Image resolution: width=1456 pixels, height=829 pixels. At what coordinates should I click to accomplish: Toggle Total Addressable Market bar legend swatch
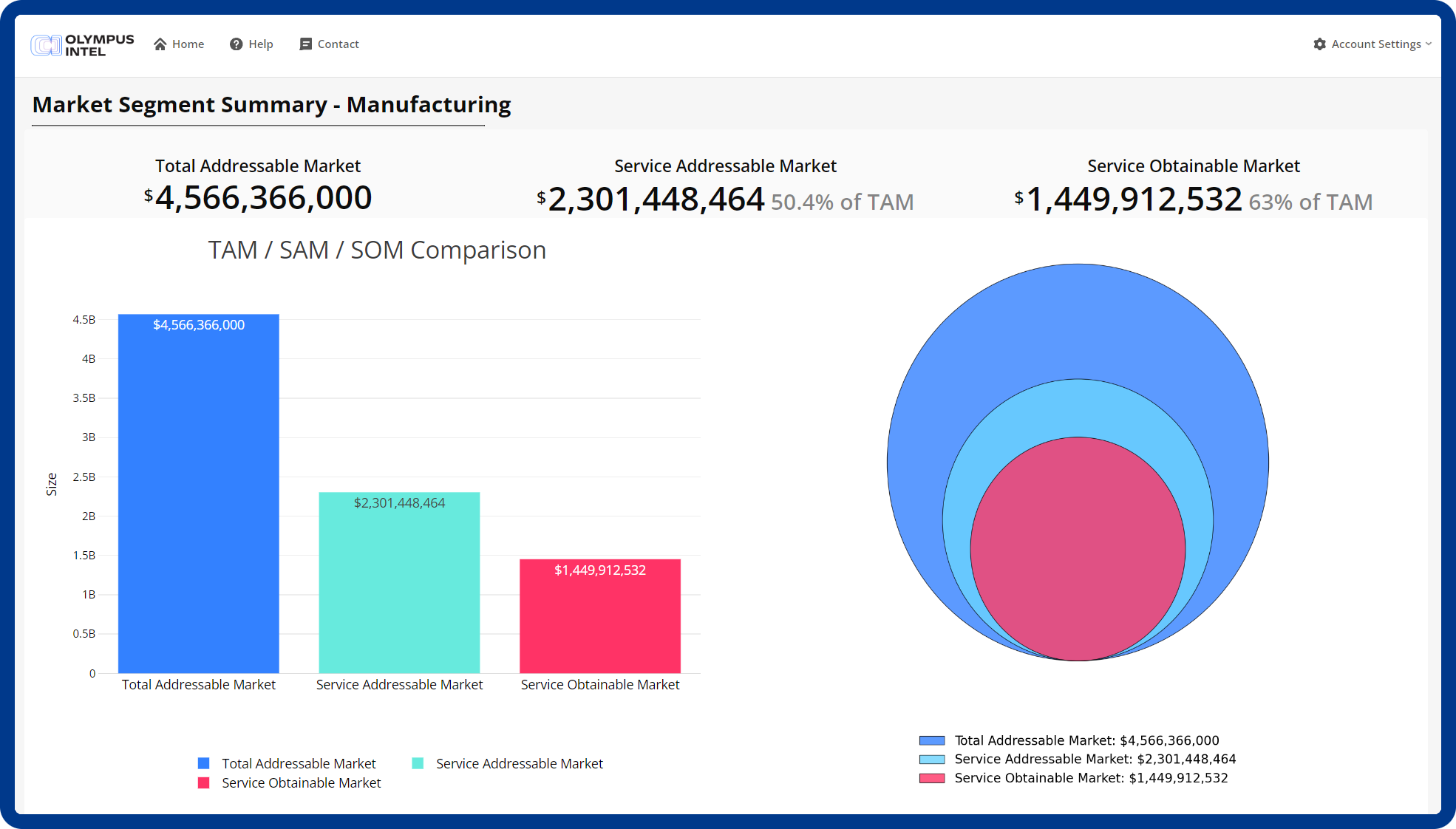click(204, 763)
